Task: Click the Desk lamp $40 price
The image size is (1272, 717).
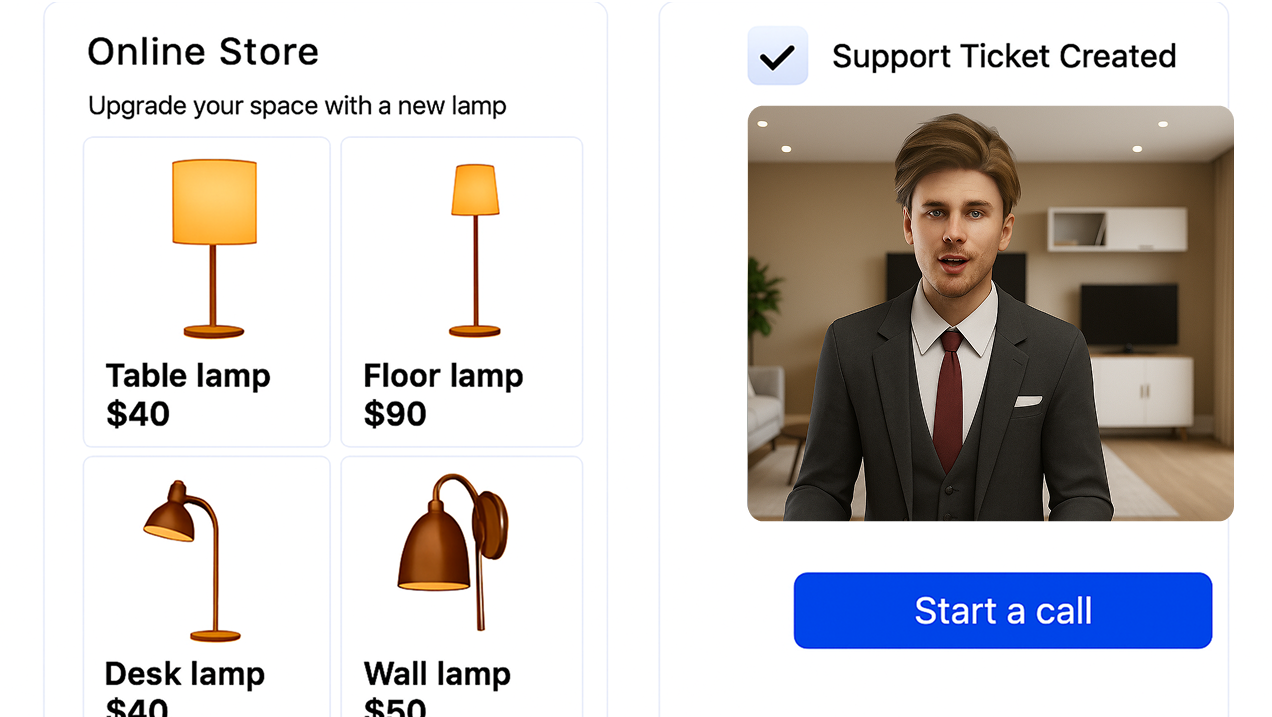Action: 137,706
